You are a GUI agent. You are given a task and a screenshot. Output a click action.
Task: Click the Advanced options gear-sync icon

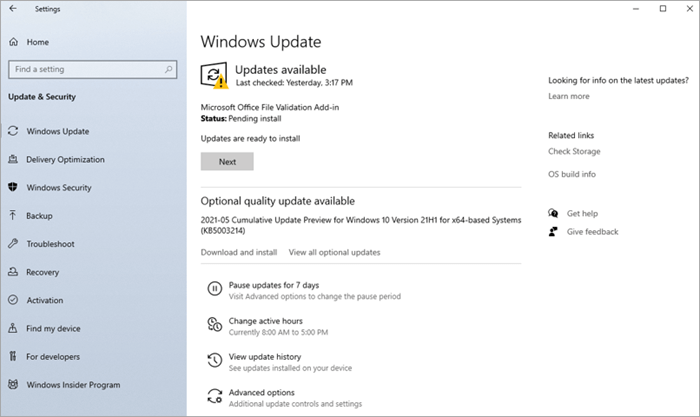coord(215,396)
